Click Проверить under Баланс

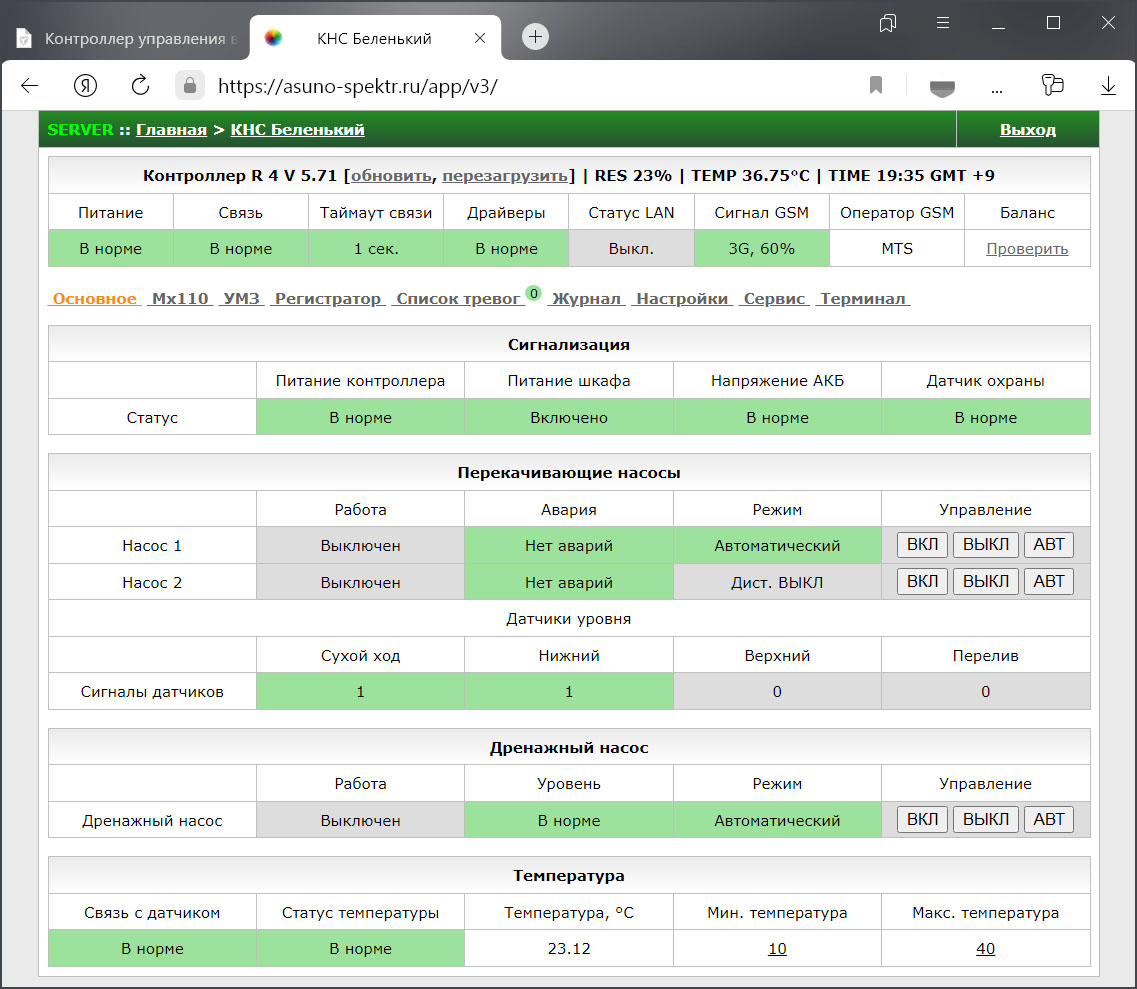click(1027, 249)
